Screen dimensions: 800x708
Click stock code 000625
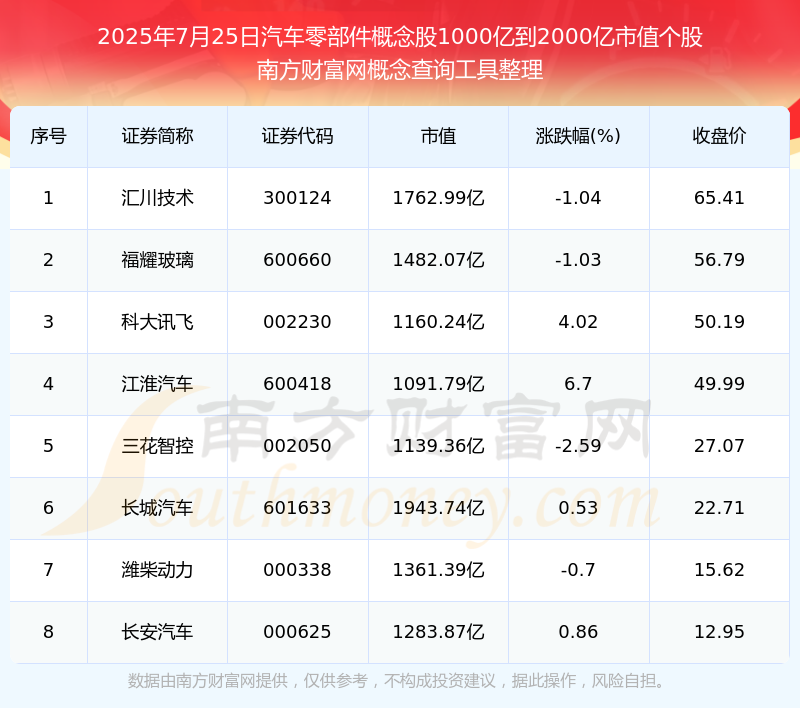coord(297,632)
